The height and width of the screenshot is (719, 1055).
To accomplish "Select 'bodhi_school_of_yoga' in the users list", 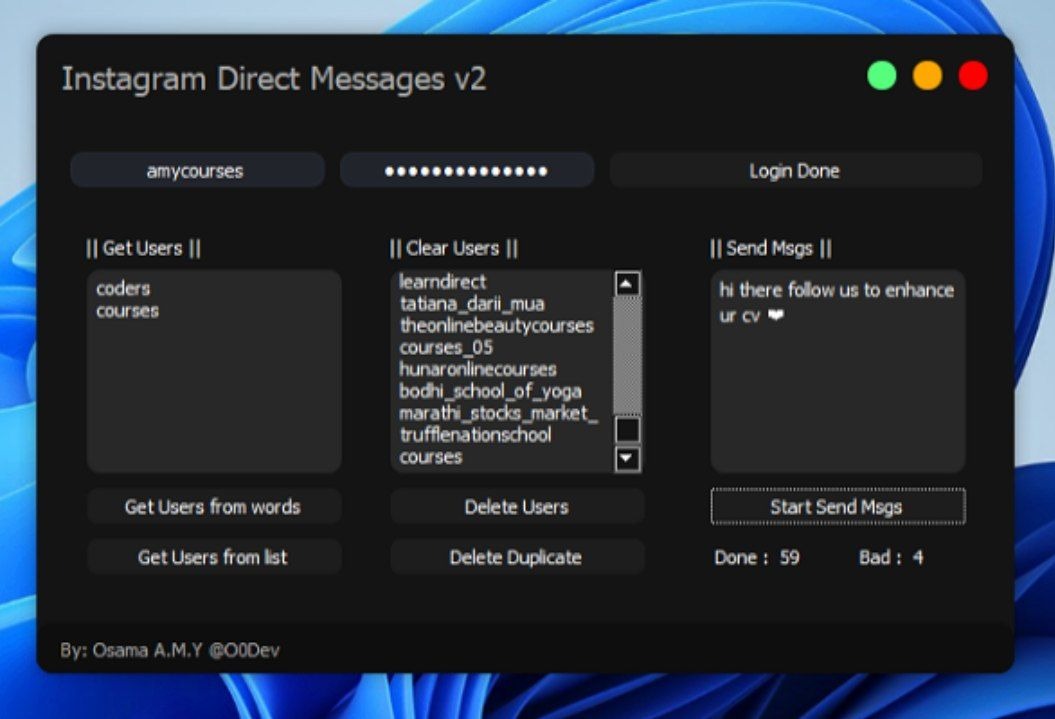I will tap(490, 391).
